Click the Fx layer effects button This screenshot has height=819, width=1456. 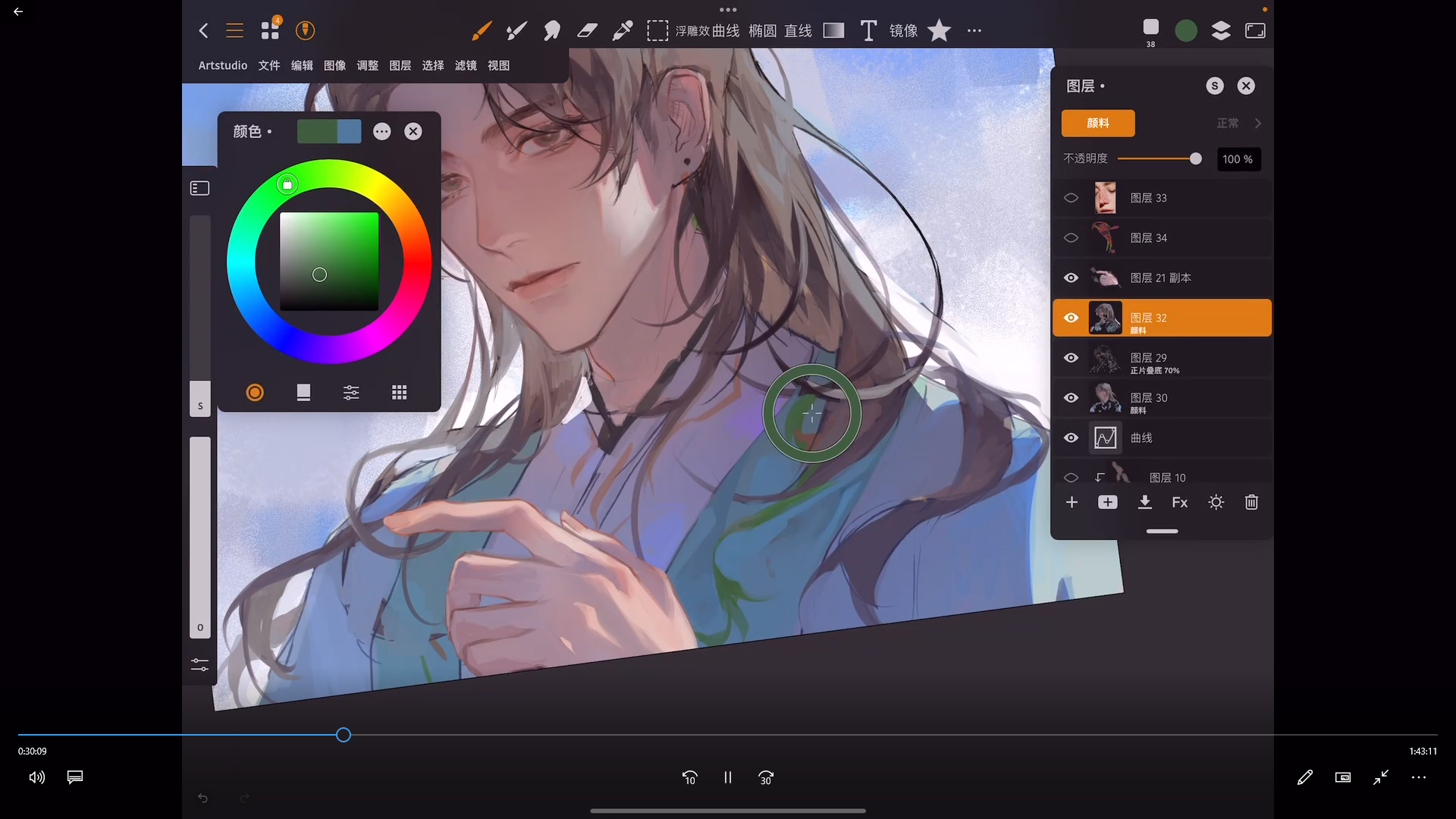click(x=1179, y=502)
